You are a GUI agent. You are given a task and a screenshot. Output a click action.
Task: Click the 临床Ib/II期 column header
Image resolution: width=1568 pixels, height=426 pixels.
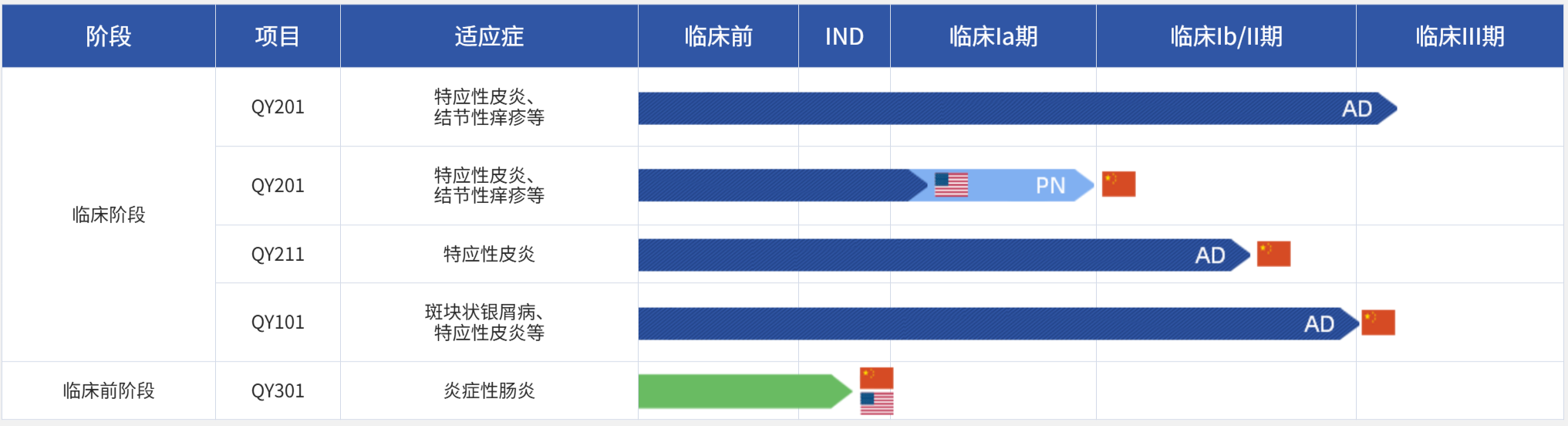[1226, 36]
